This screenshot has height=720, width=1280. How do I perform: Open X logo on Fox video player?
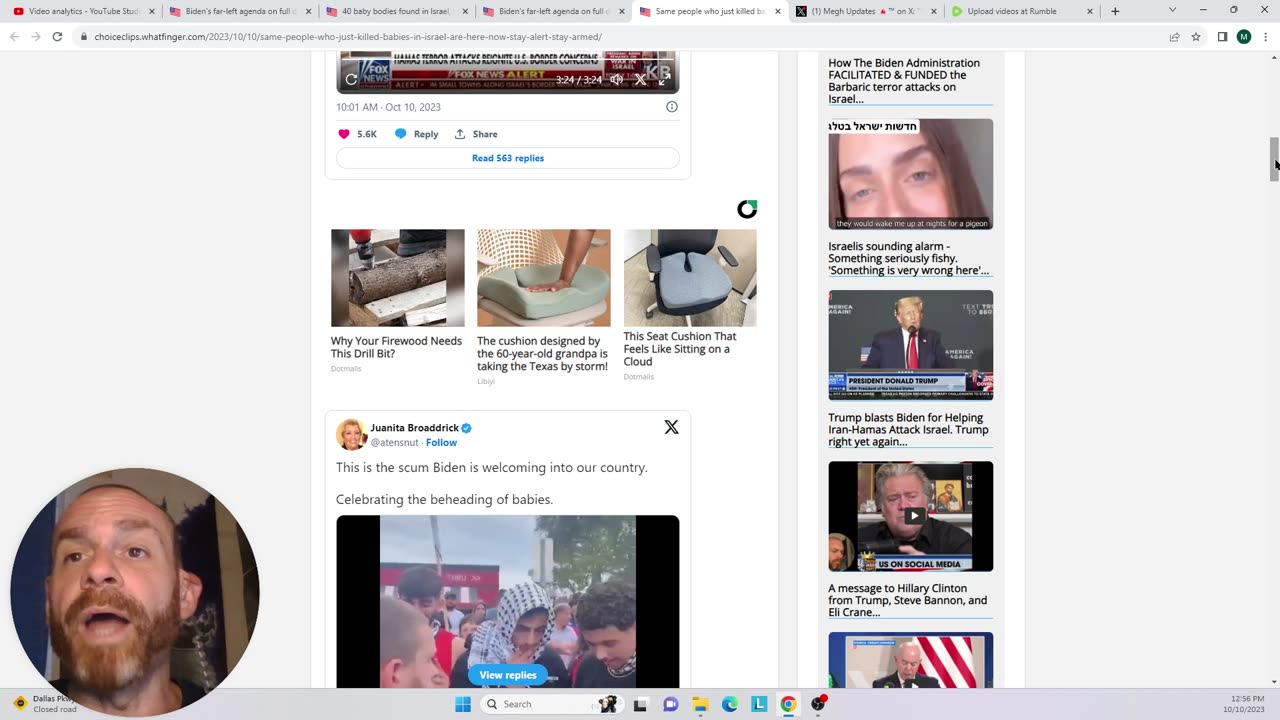pos(641,79)
